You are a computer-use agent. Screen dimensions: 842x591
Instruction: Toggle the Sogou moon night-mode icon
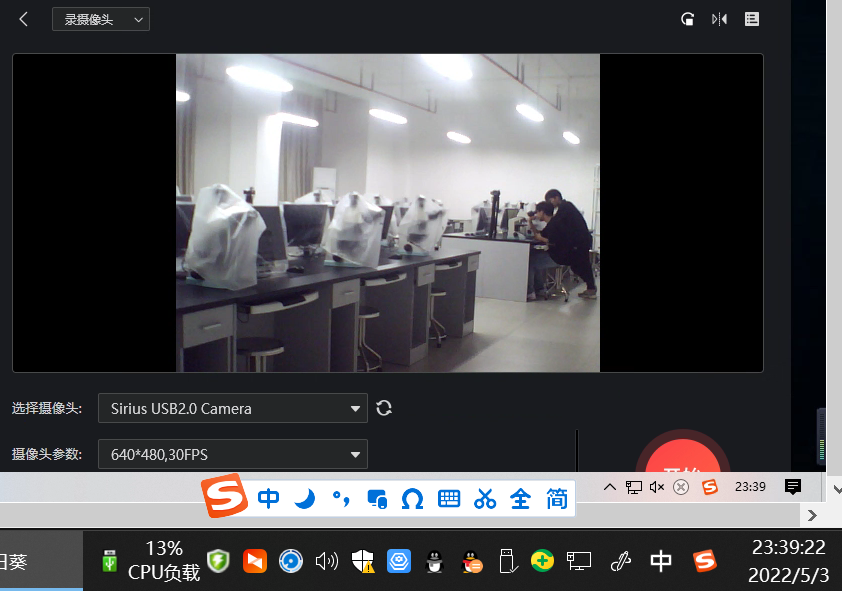(305, 498)
